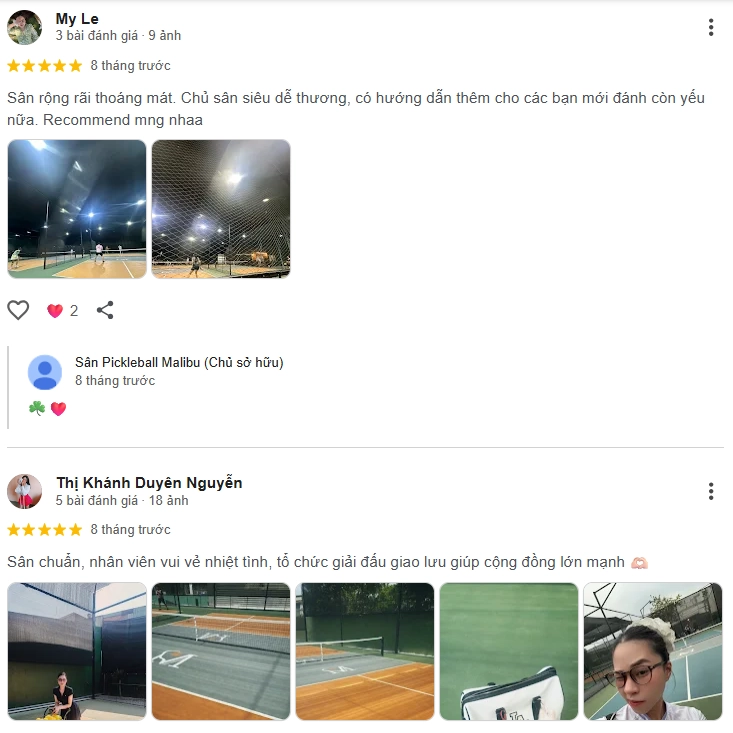Open My Le's profile avatar
733x733 pixels.
click(24, 28)
